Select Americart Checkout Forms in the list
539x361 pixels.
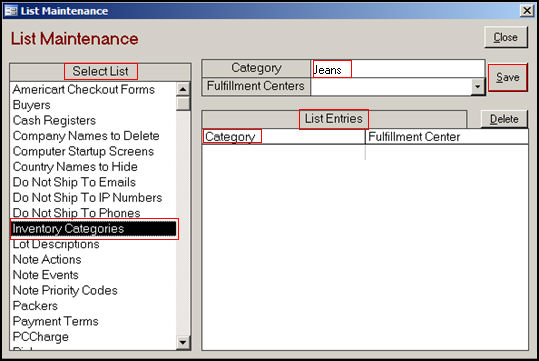tap(94, 89)
